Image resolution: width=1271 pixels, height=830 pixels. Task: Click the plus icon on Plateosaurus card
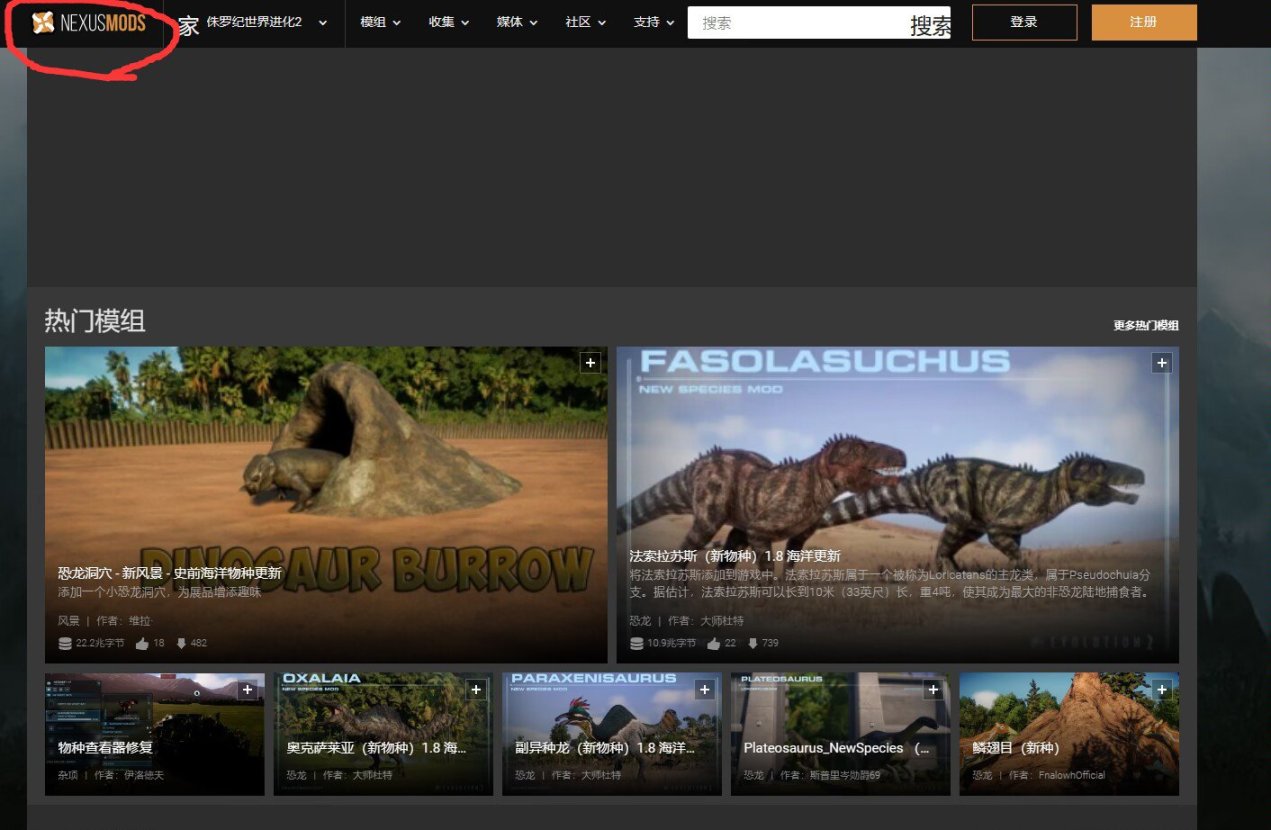(933, 690)
